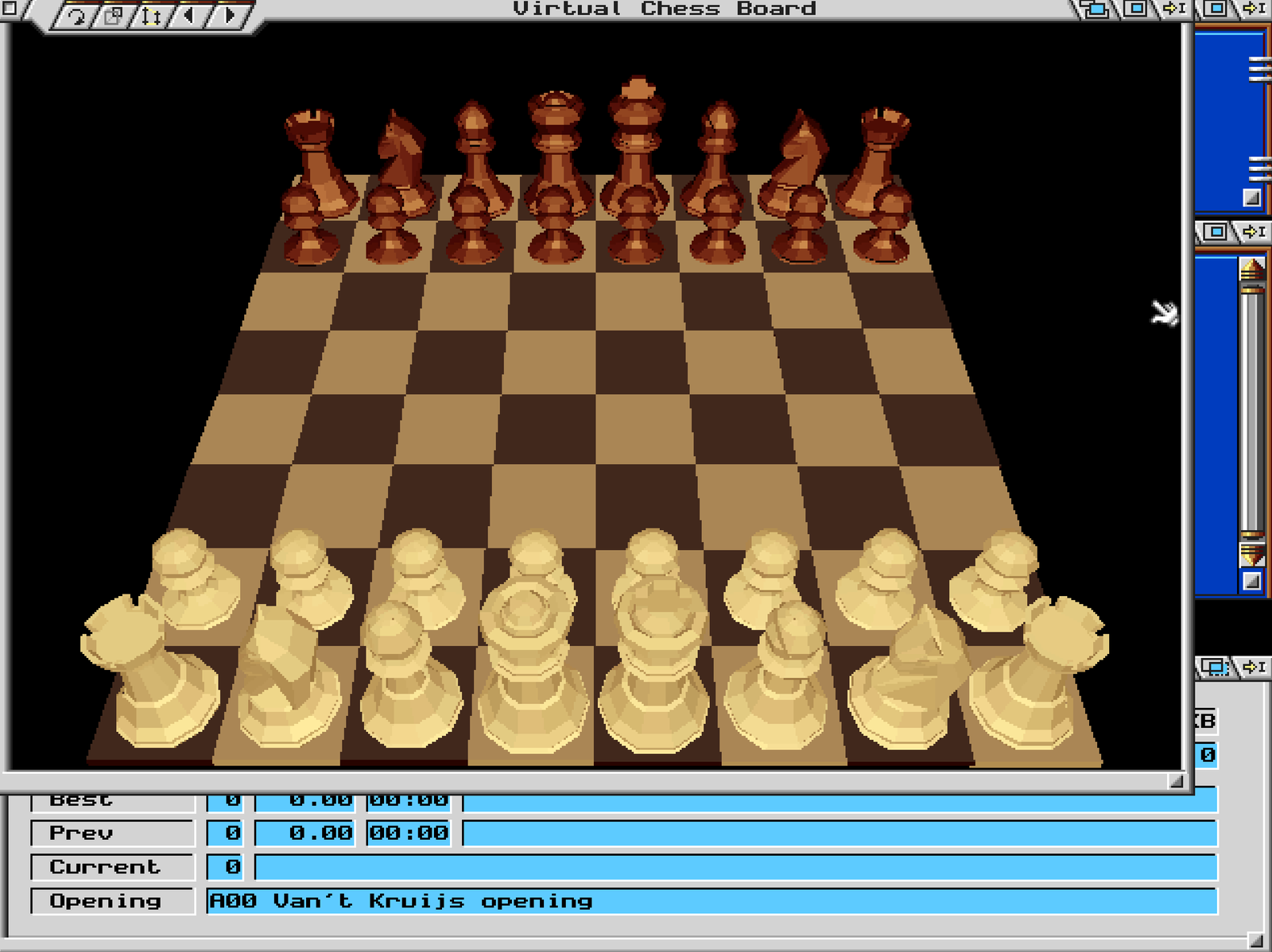The height and width of the screenshot is (952, 1272).
Task: Click the Virtual Chess Board iconify arrow gadget
Action: click(1174, 10)
